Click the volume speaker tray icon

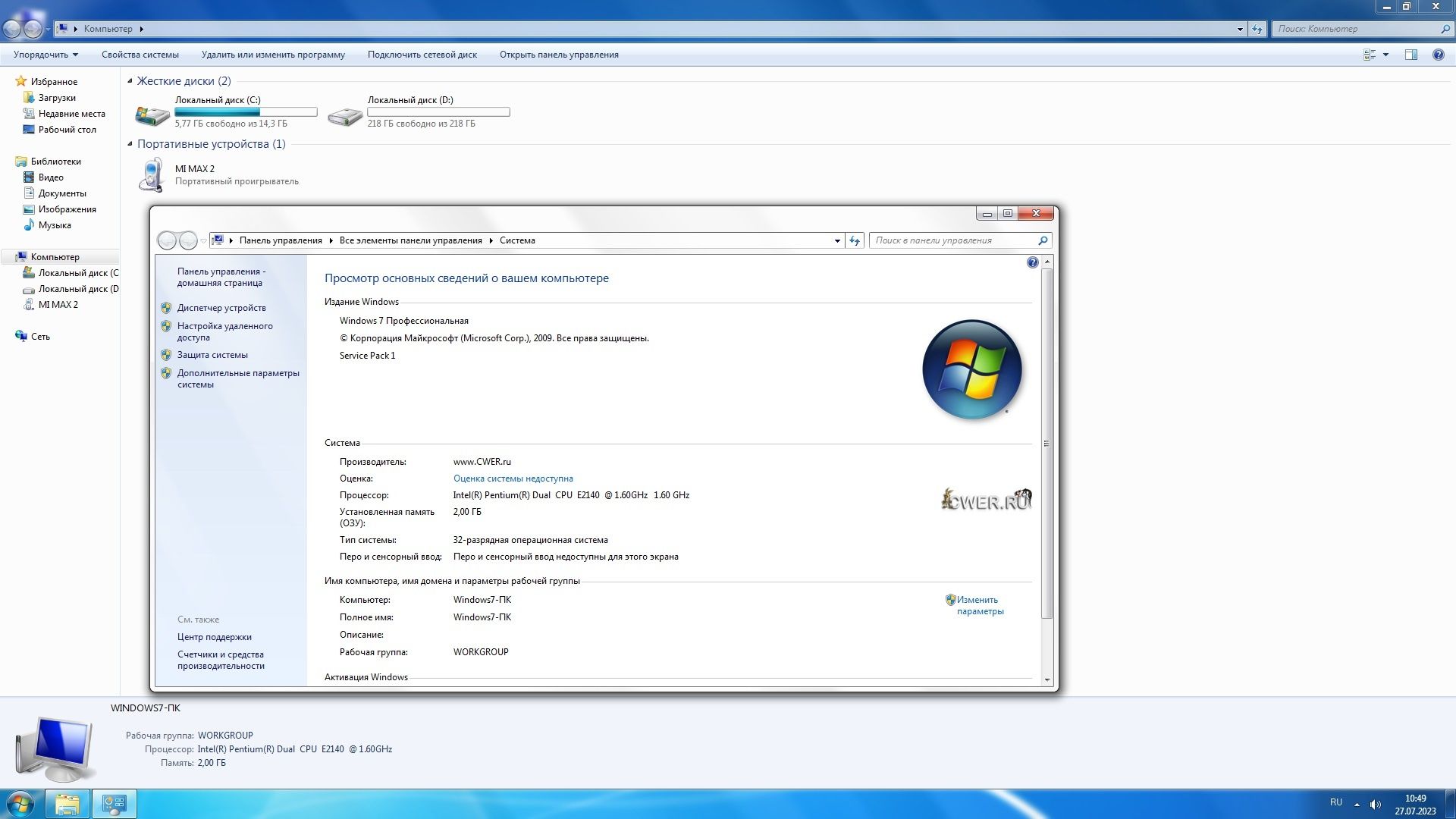(1376, 805)
